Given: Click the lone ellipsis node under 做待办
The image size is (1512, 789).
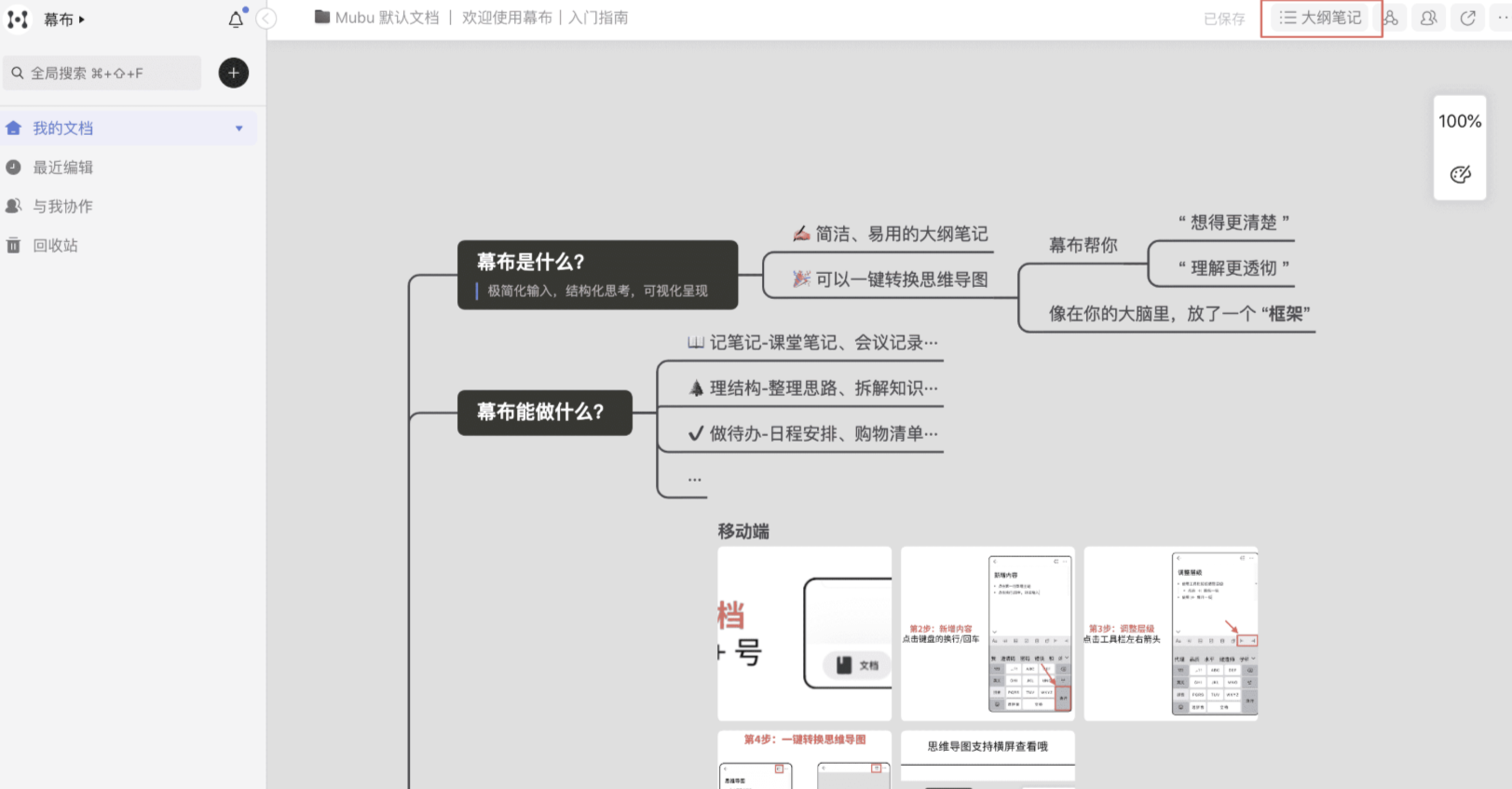Looking at the screenshot, I should pyautogui.click(x=695, y=480).
